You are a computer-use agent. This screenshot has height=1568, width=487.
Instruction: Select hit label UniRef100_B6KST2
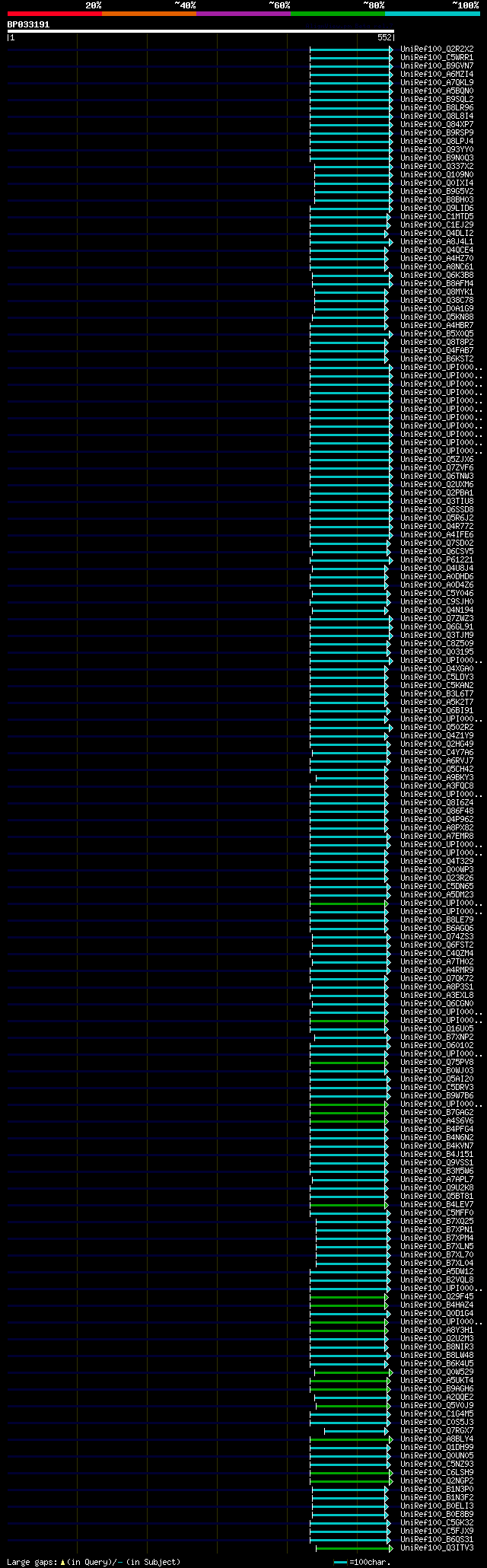click(x=437, y=359)
